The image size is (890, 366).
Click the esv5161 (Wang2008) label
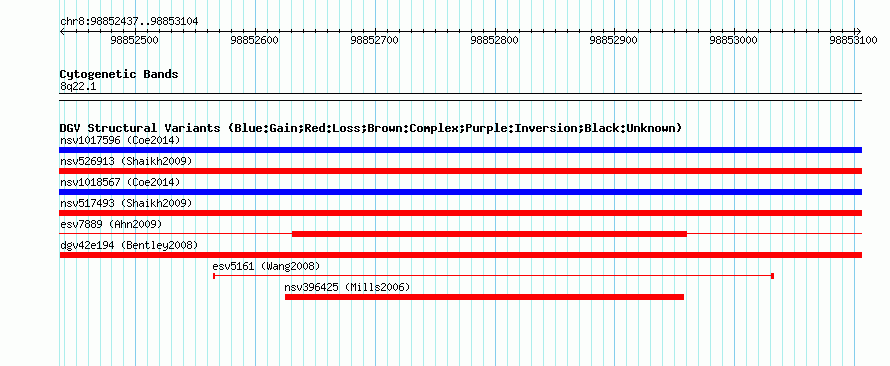[266, 266]
